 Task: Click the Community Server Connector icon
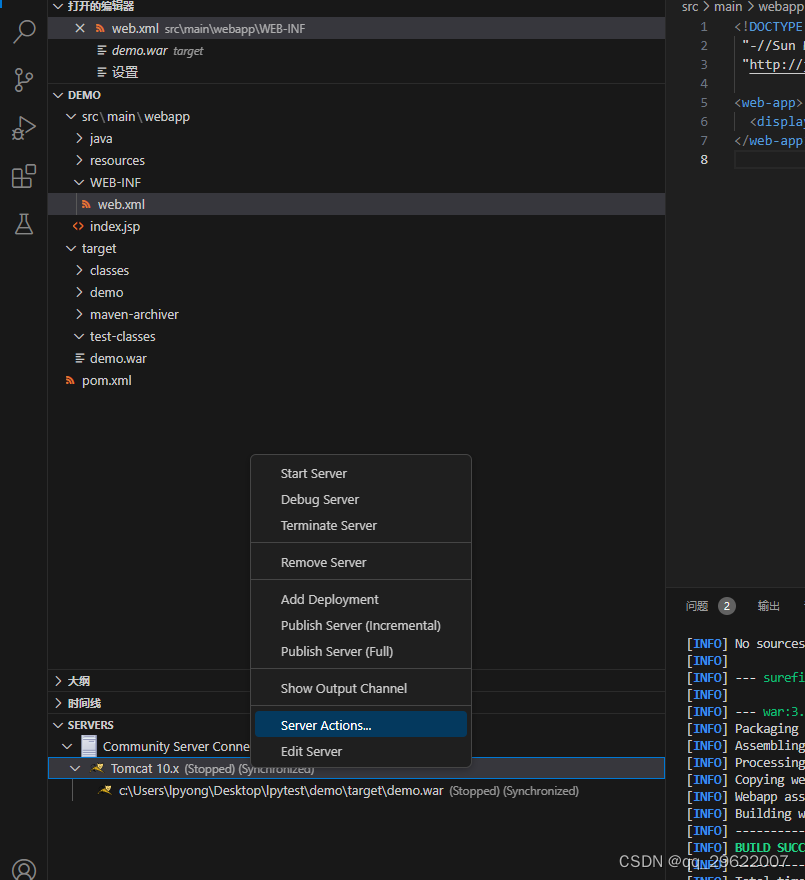[x=89, y=746]
